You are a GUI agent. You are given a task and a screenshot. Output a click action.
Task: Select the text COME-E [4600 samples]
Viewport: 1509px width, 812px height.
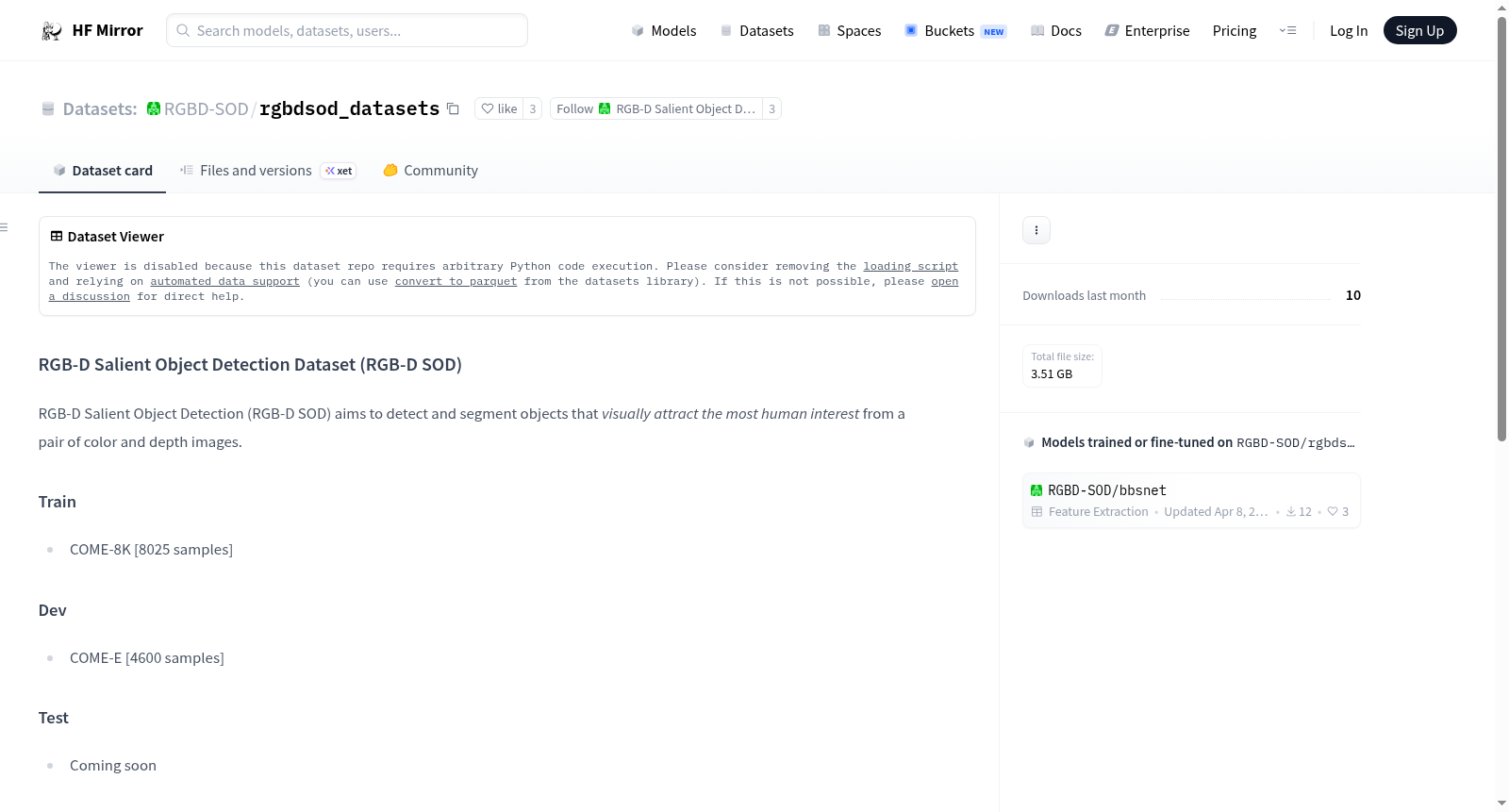point(147,658)
